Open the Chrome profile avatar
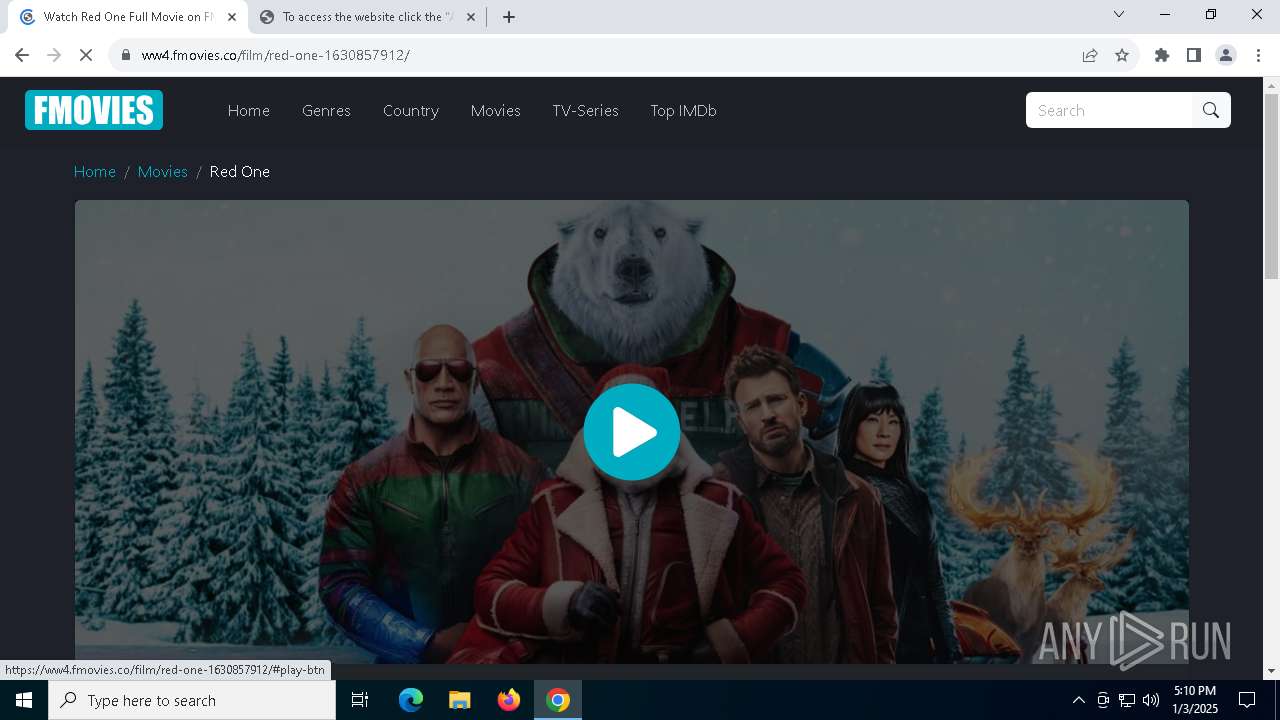 pos(1226,55)
